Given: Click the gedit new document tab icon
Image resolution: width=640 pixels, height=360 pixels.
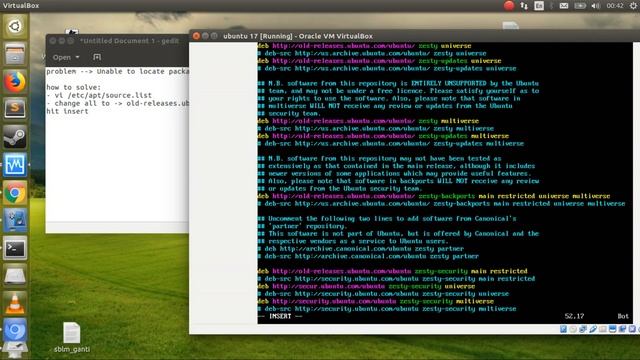Looking at the screenshot, I should pyautogui.click(x=97, y=58).
